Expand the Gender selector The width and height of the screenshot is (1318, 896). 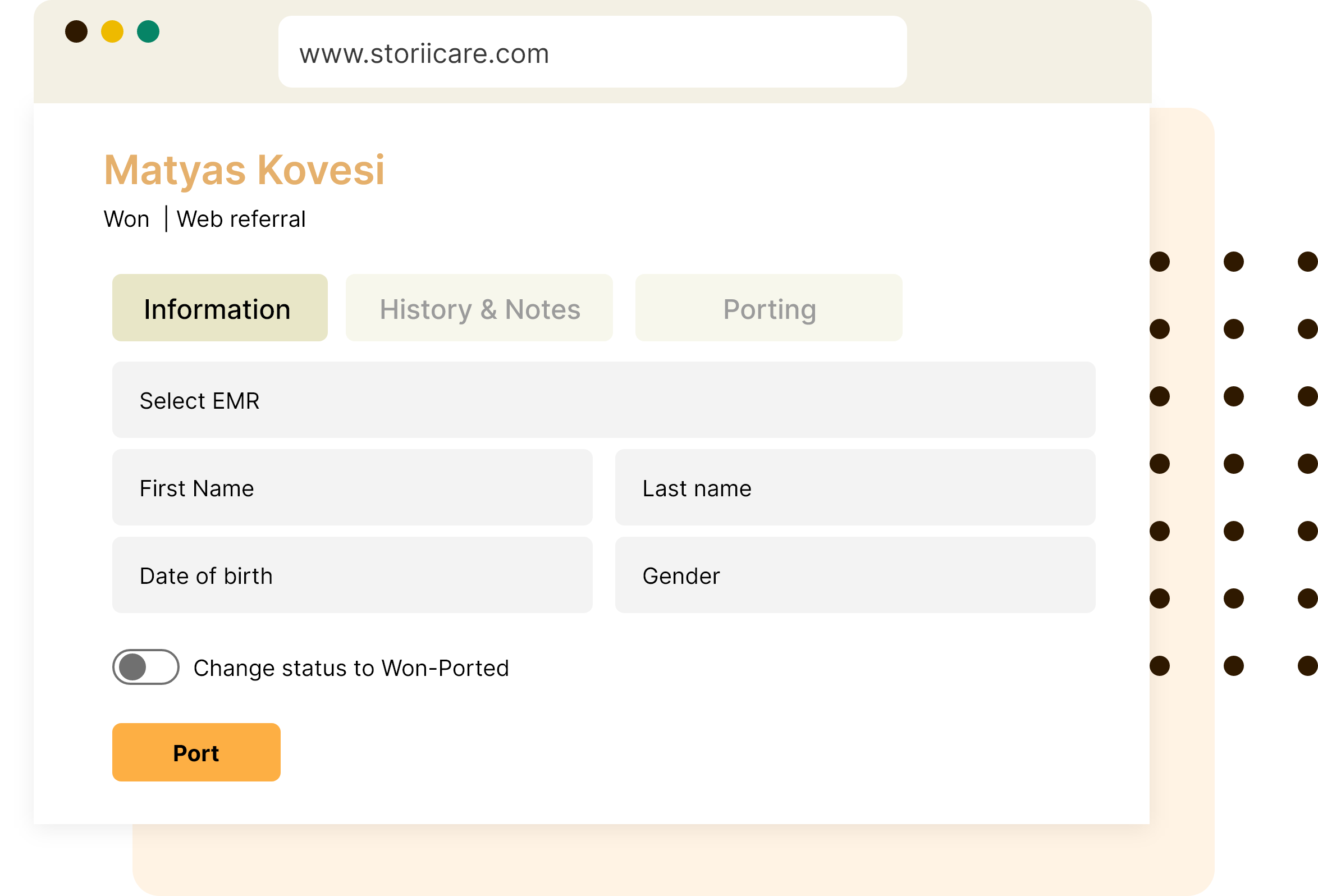tap(855, 575)
